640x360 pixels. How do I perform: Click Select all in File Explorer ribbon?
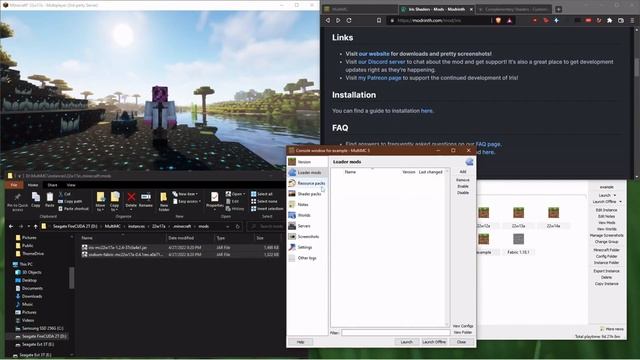pos(262,194)
